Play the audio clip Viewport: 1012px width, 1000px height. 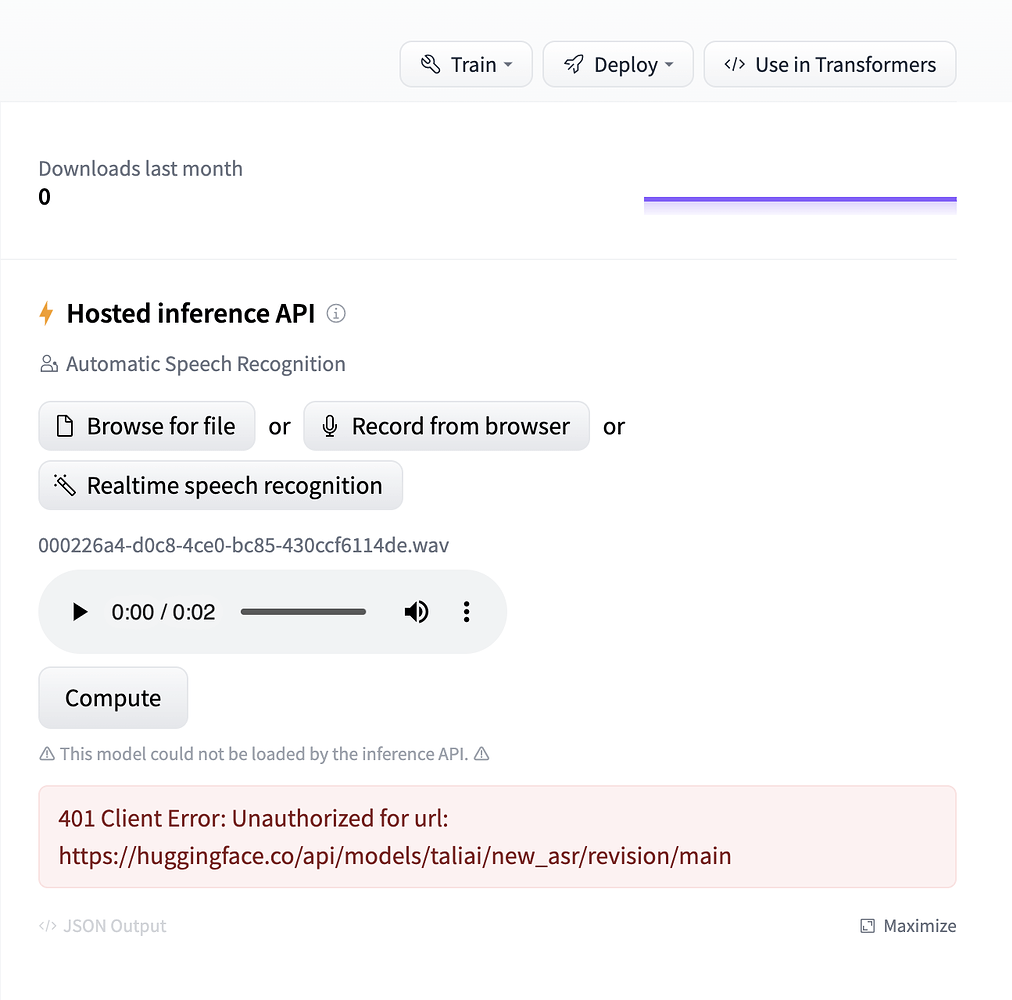pyautogui.click(x=80, y=612)
